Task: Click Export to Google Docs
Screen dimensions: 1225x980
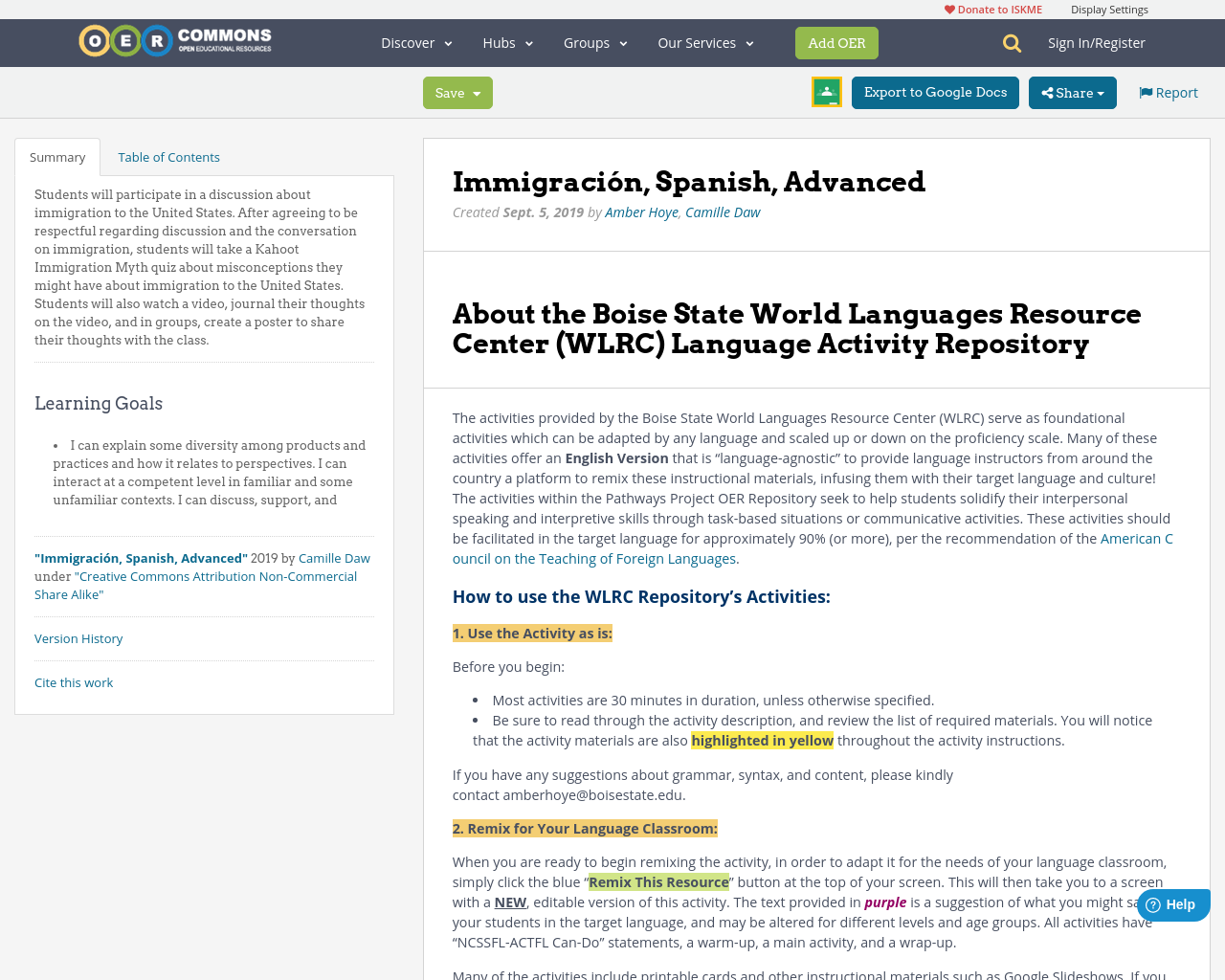Action: pos(935,91)
